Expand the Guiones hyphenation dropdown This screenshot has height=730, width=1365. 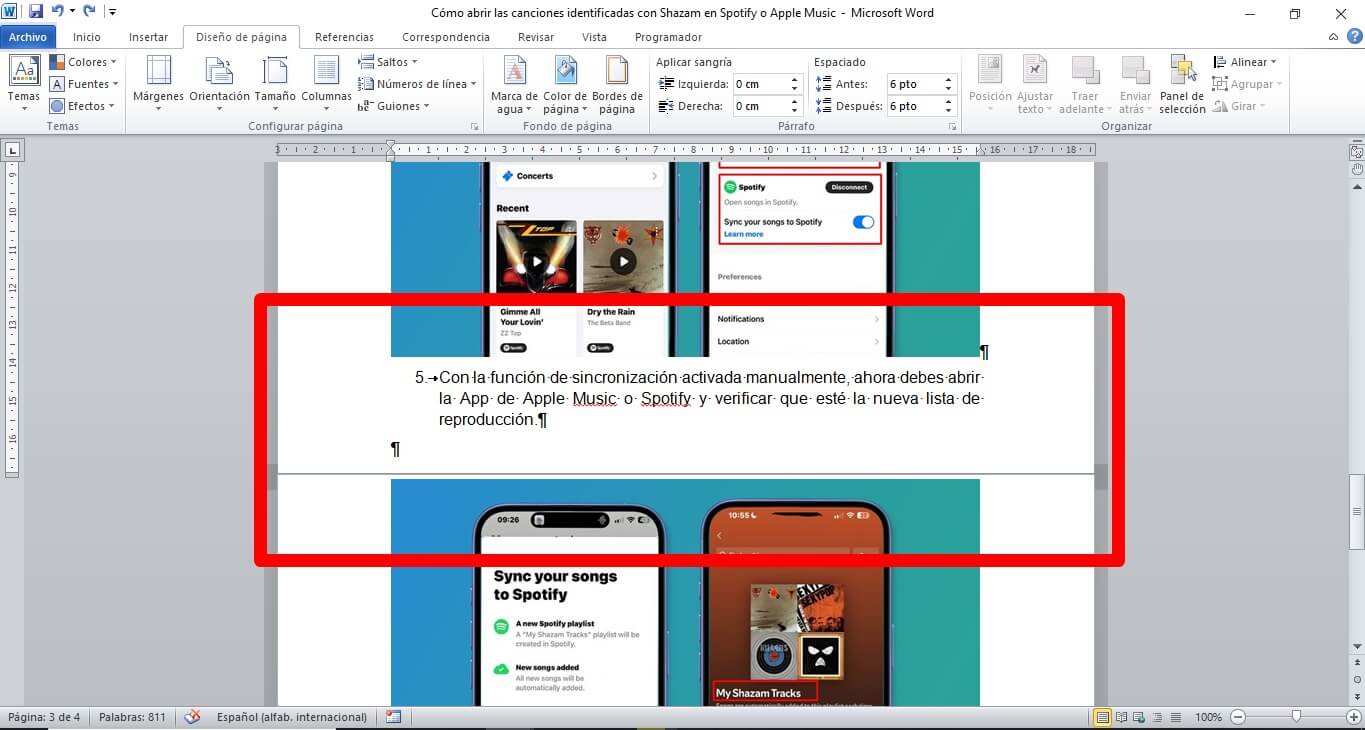pyautogui.click(x=394, y=106)
